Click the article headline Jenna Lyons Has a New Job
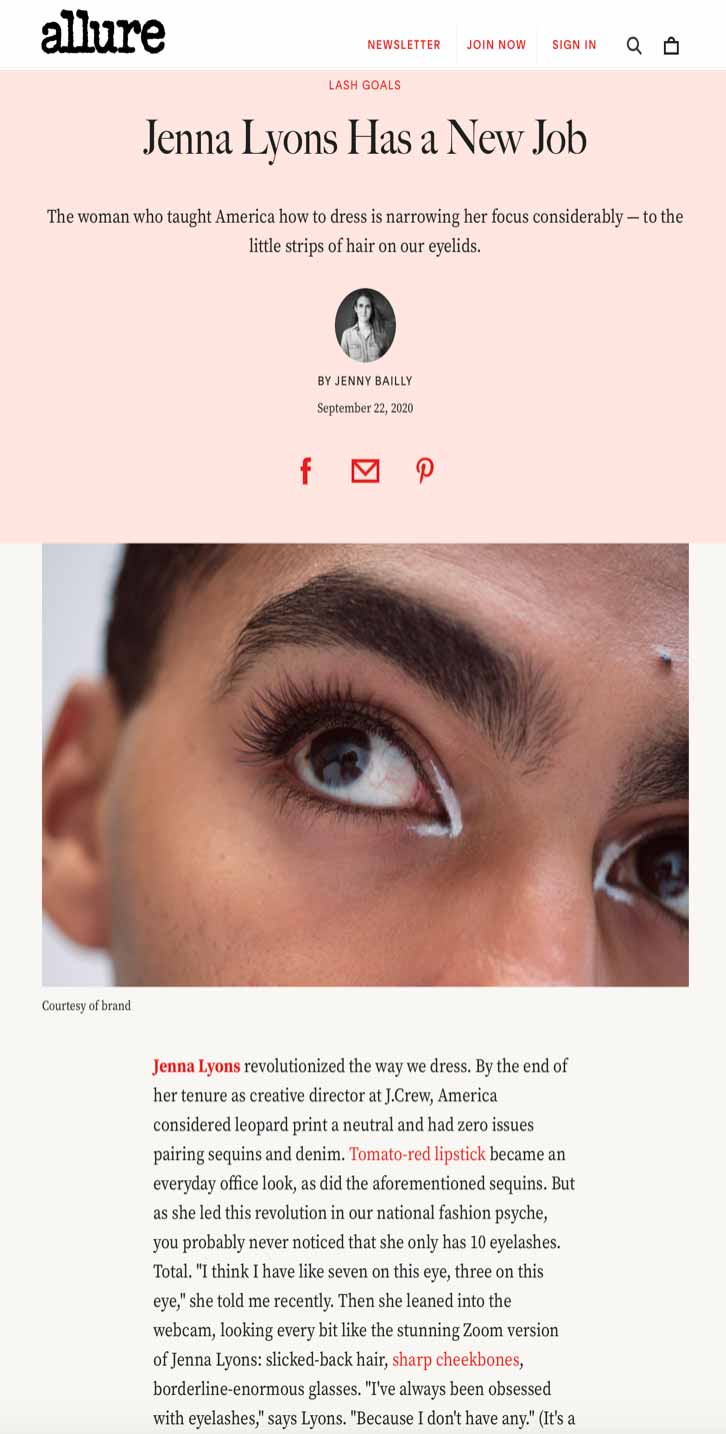Screen dimensions: 726x1434 click(x=365, y=137)
